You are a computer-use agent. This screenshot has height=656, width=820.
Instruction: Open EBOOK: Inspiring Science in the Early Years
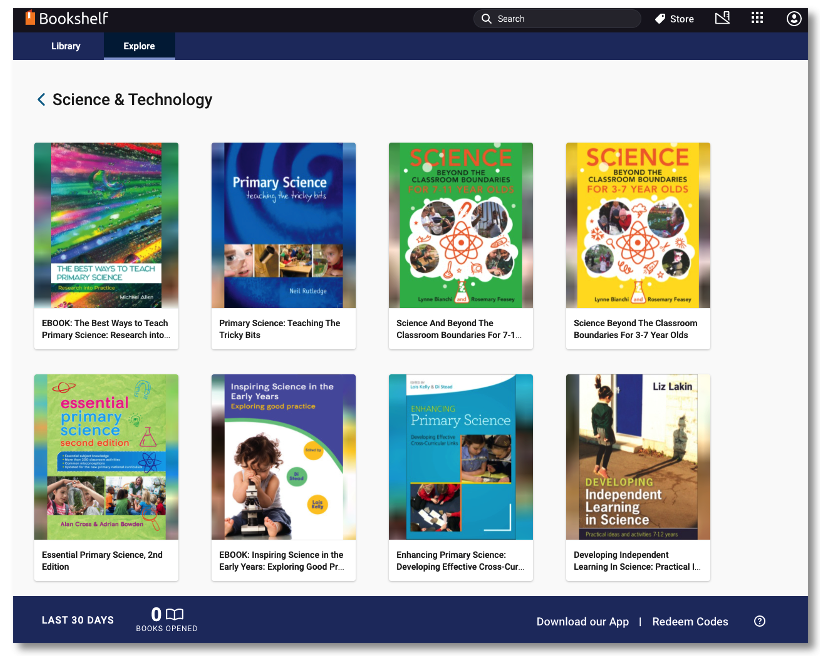(x=283, y=477)
